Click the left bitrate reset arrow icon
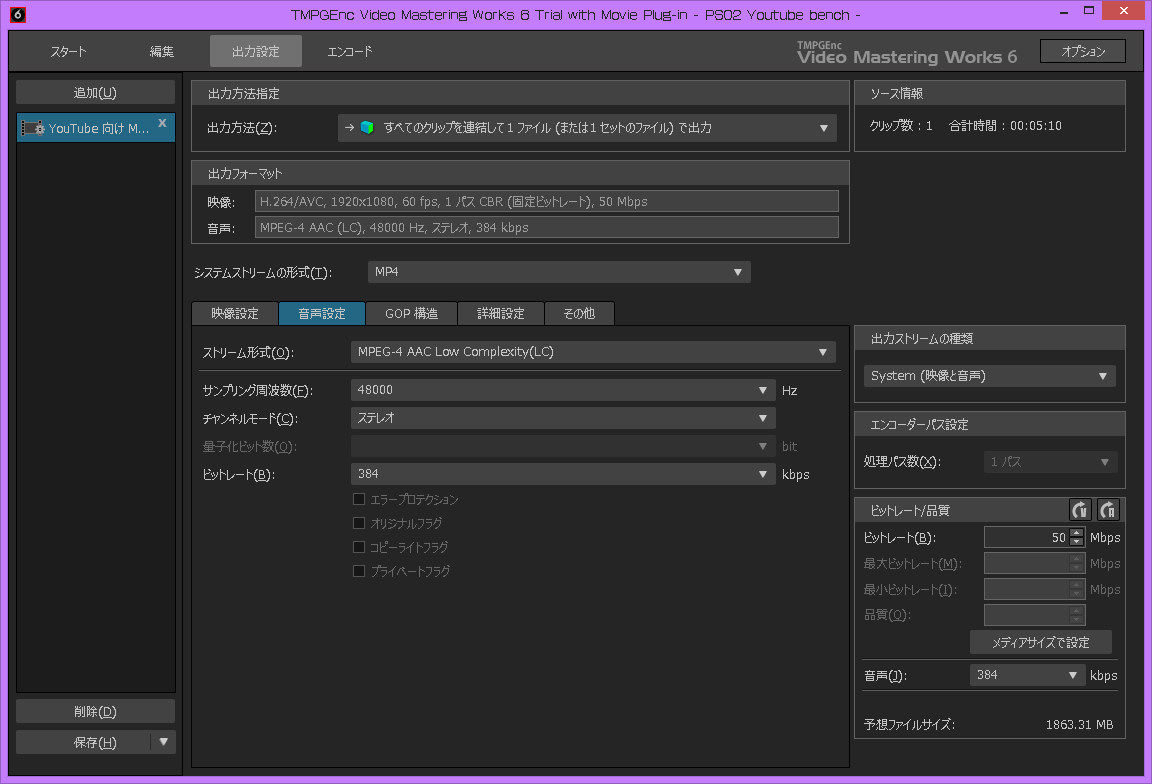1152x784 pixels. [x=1079, y=509]
